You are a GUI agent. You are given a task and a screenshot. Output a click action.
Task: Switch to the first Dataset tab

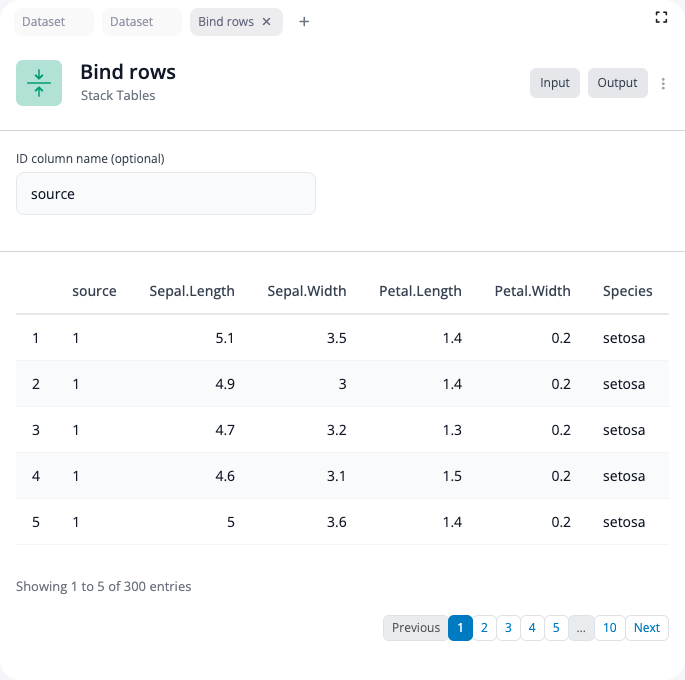[x=54, y=22]
